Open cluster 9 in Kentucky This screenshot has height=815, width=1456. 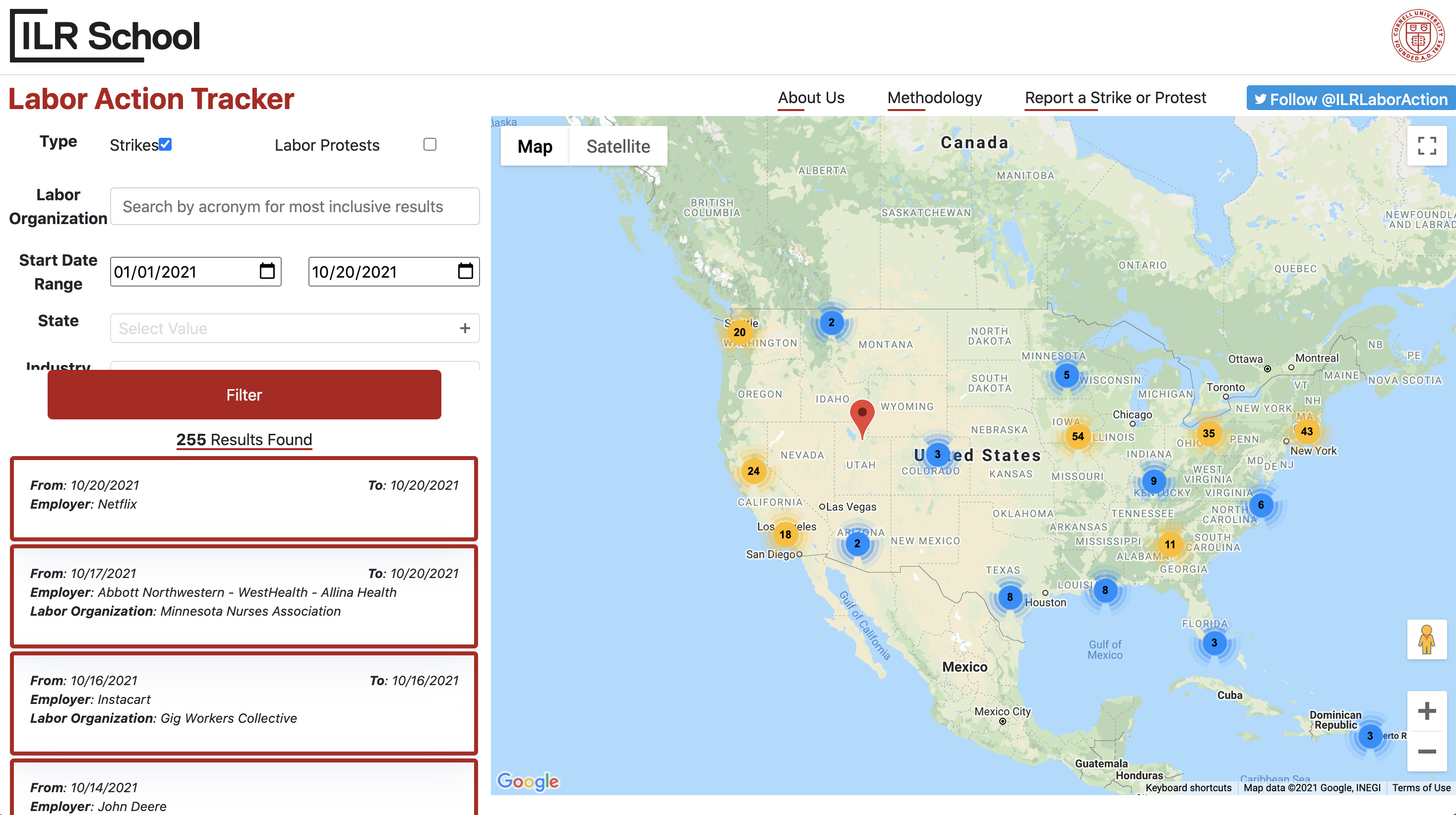(1153, 481)
